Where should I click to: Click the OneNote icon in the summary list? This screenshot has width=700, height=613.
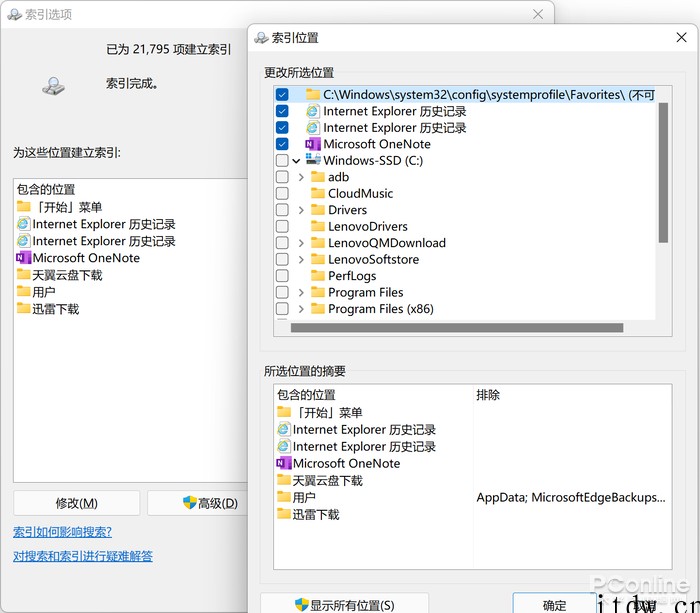[284, 463]
